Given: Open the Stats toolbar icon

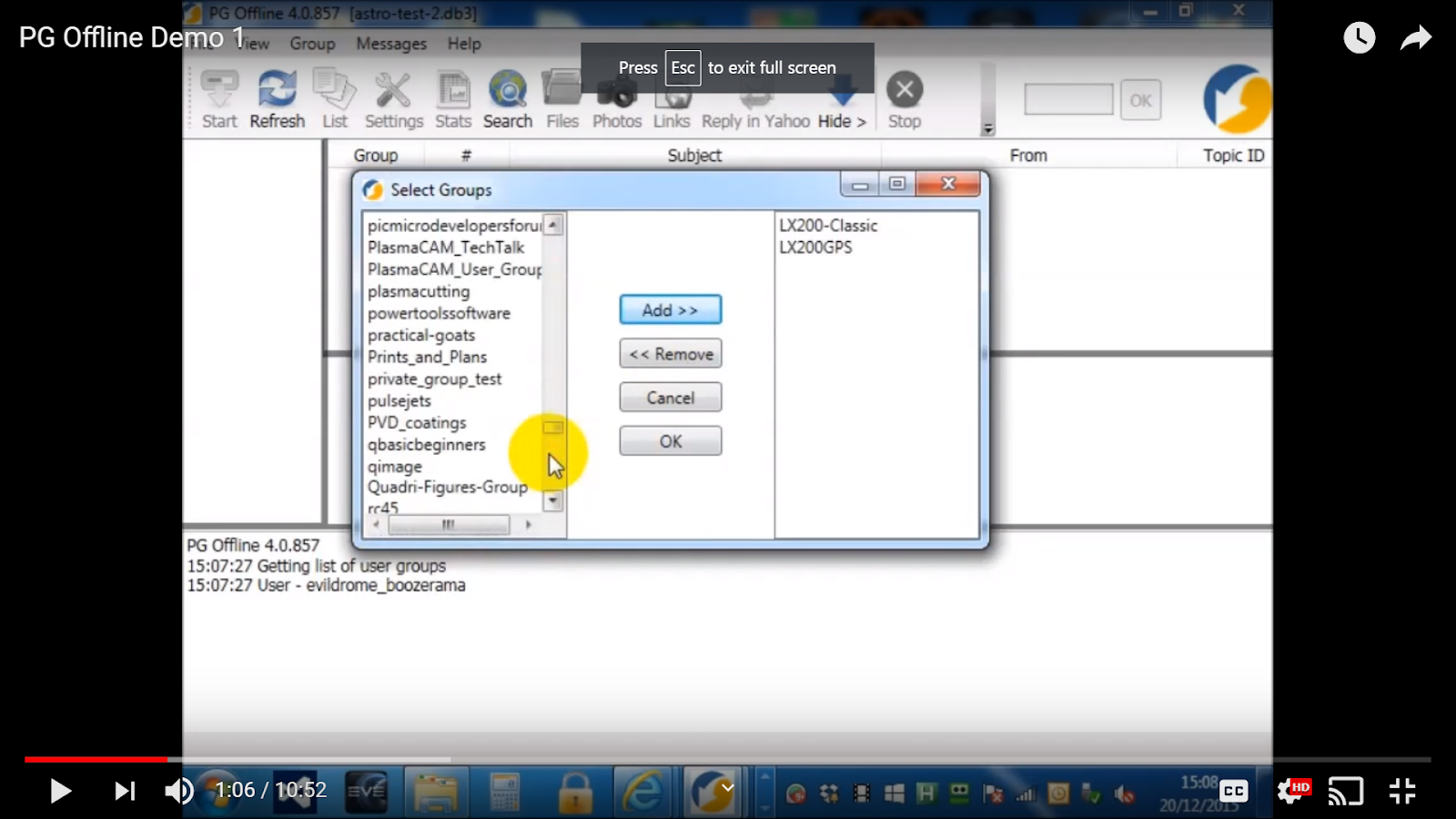Looking at the screenshot, I should 453,100.
